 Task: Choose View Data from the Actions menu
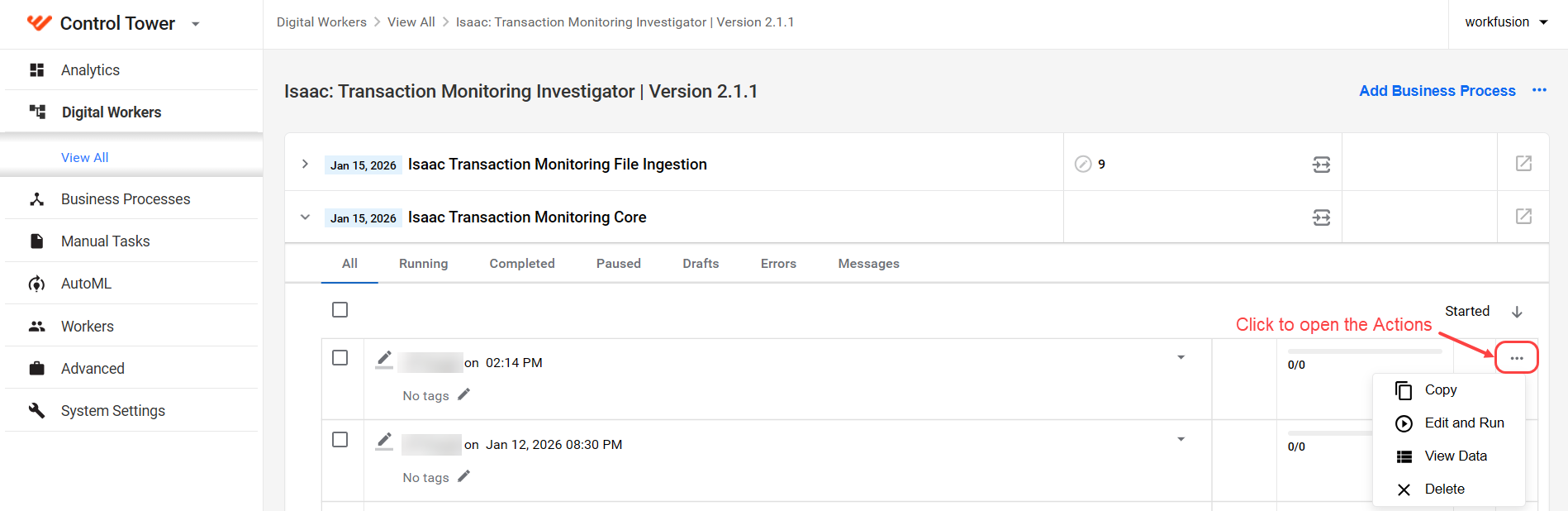coord(1449,456)
